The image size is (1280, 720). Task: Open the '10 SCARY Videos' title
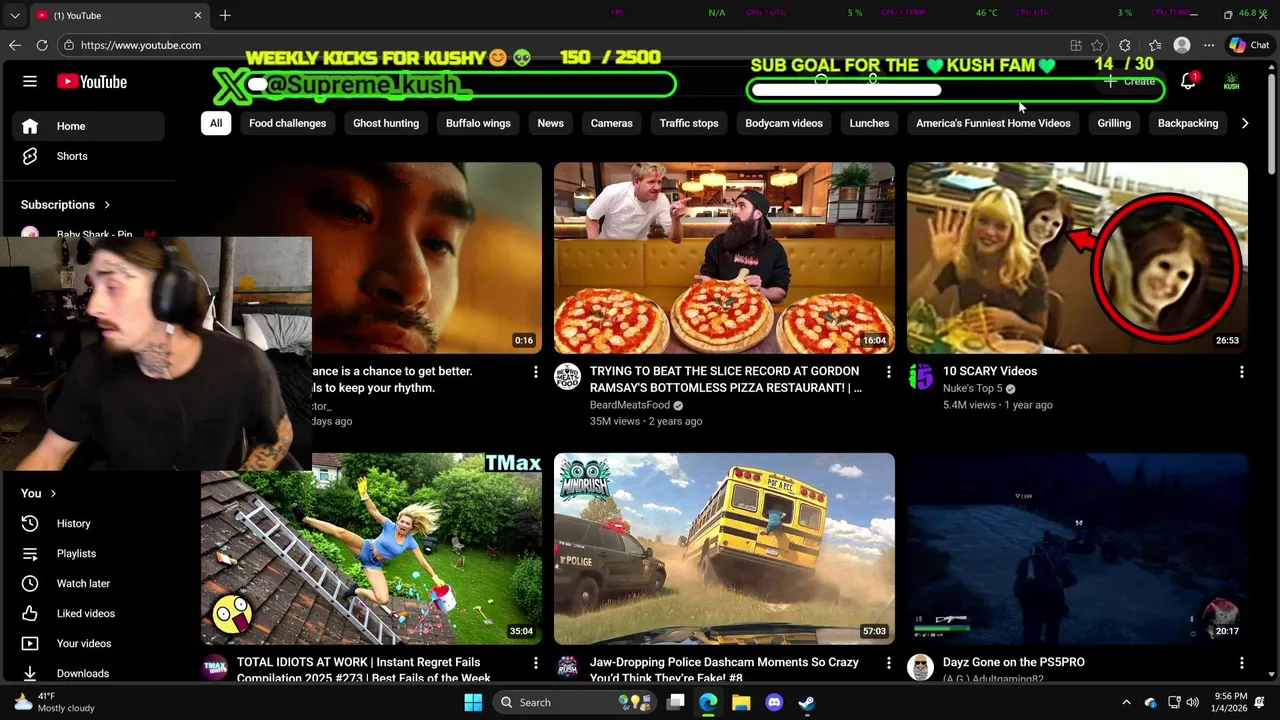pyautogui.click(x=990, y=371)
